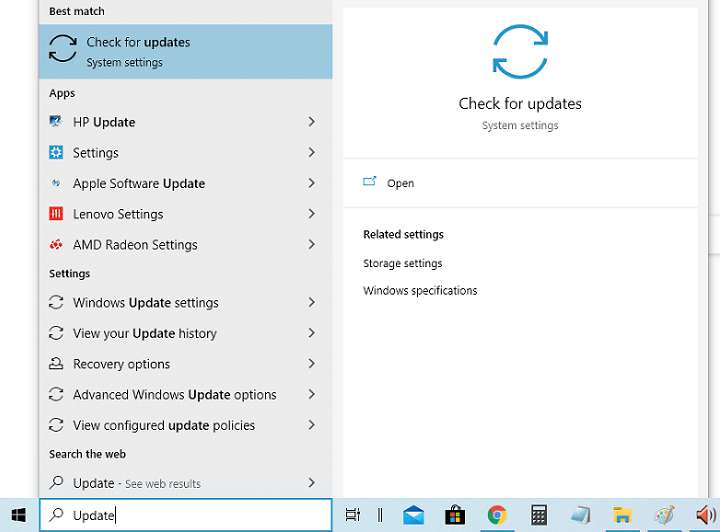Select View configured update policies

[x=186, y=425]
